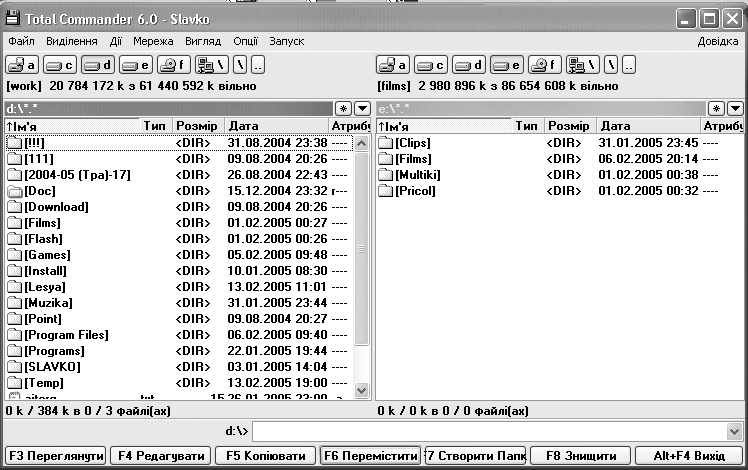The height and width of the screenshot is (470, 748).
Task: Select the [Pricol] folder icon
Action: click(385, 191)
